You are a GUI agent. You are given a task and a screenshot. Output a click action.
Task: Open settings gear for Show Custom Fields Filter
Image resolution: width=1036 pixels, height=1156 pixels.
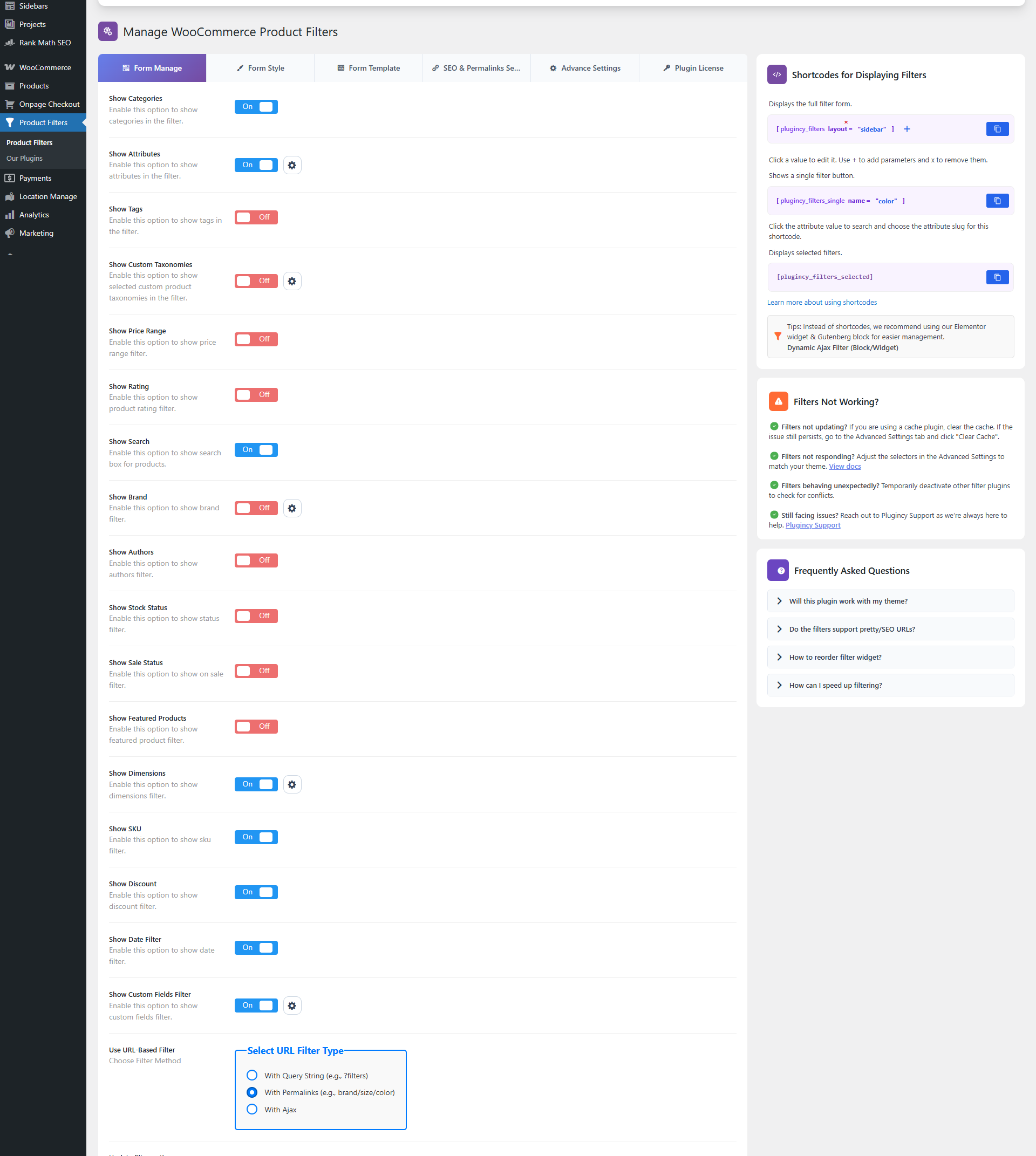292,1005
